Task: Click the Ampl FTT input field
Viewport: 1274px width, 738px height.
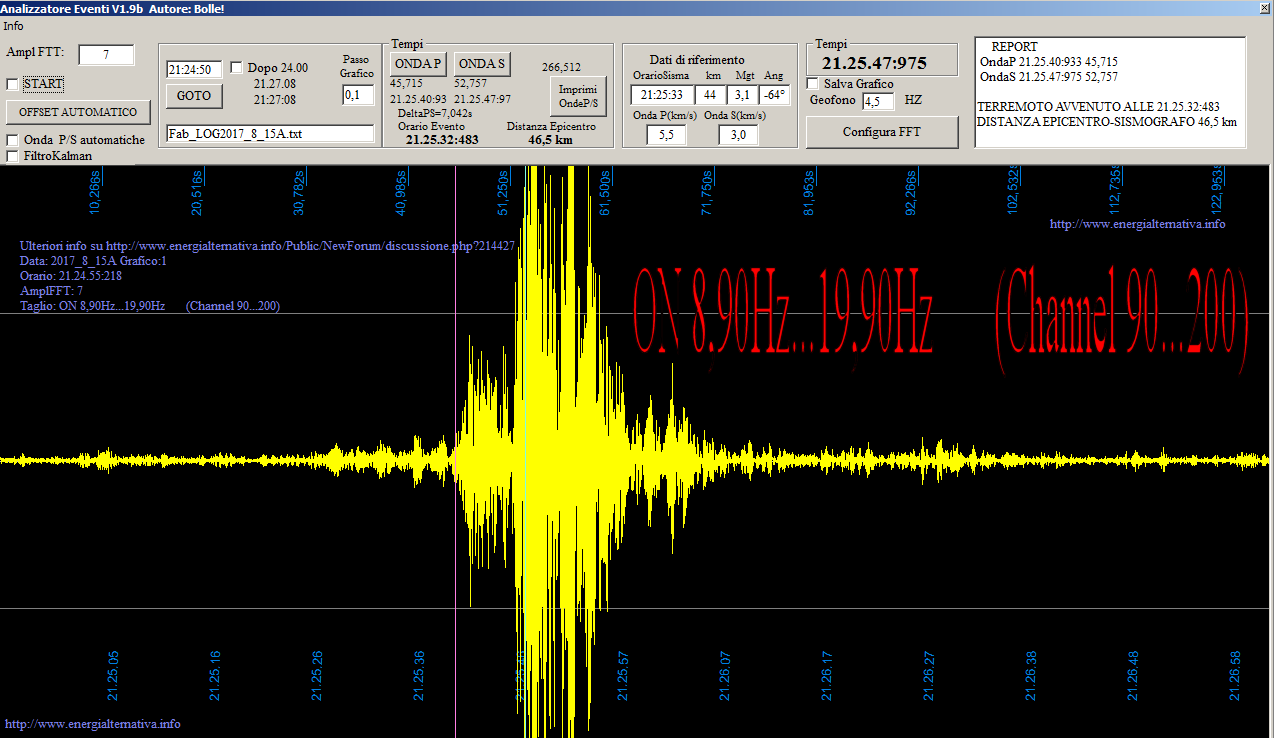Action: (106, 55)
